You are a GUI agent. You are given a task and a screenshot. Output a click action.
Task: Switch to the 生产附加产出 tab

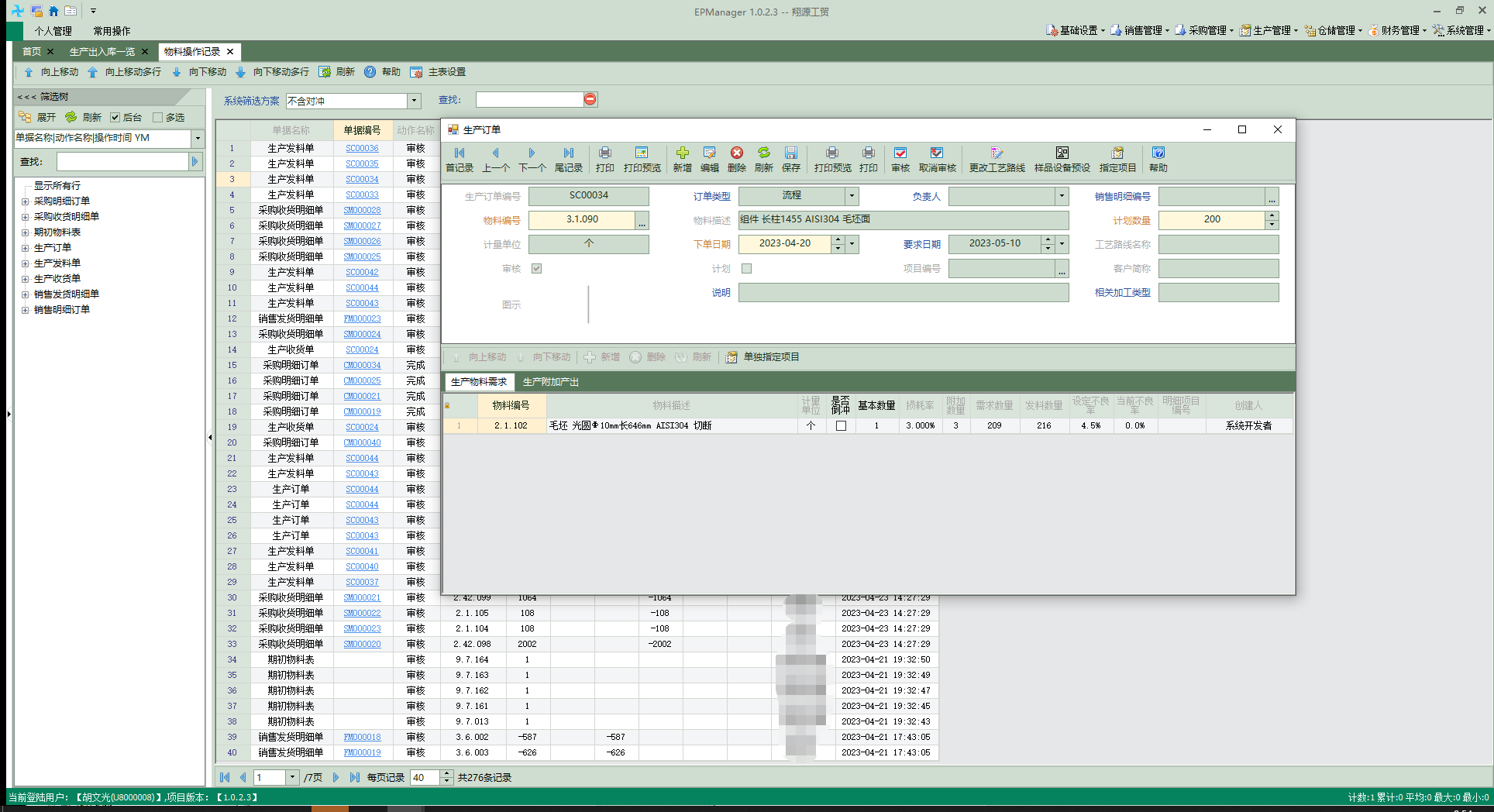pos(550,382)
